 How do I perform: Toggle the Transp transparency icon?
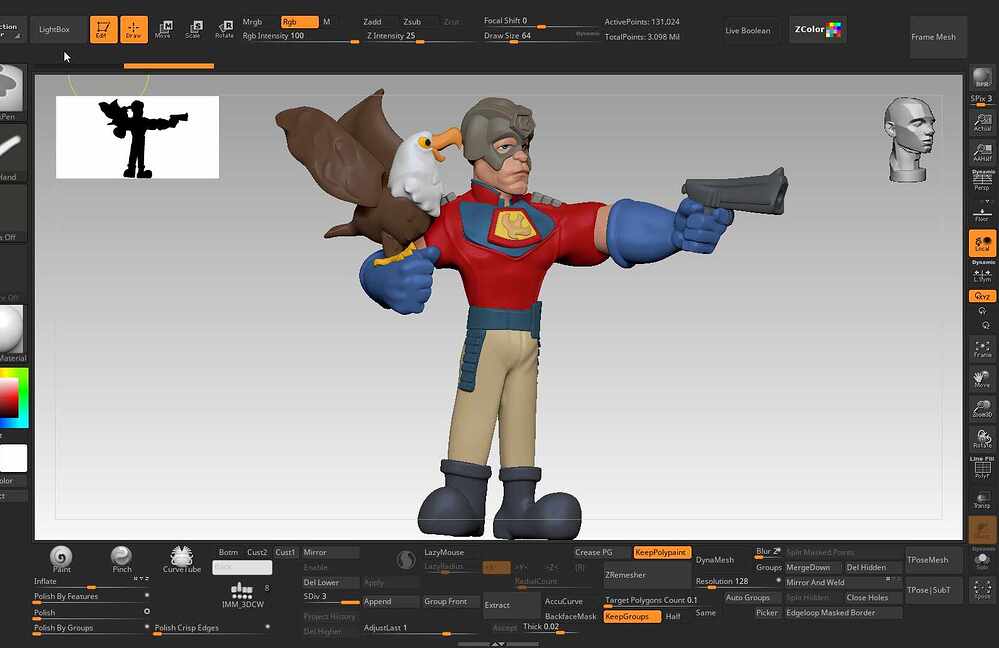pos(982,499)
